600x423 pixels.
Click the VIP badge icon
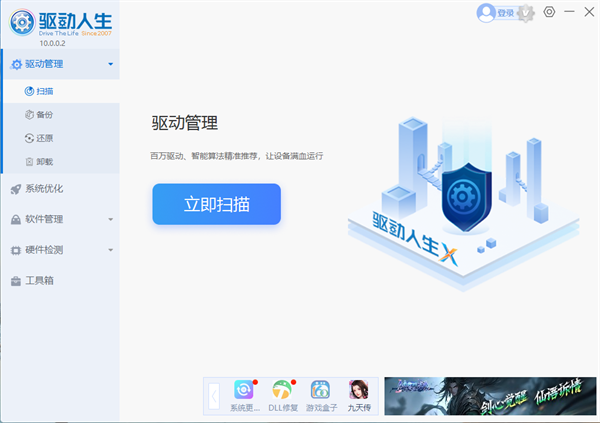pyautogui.click(x=526, y=13)
